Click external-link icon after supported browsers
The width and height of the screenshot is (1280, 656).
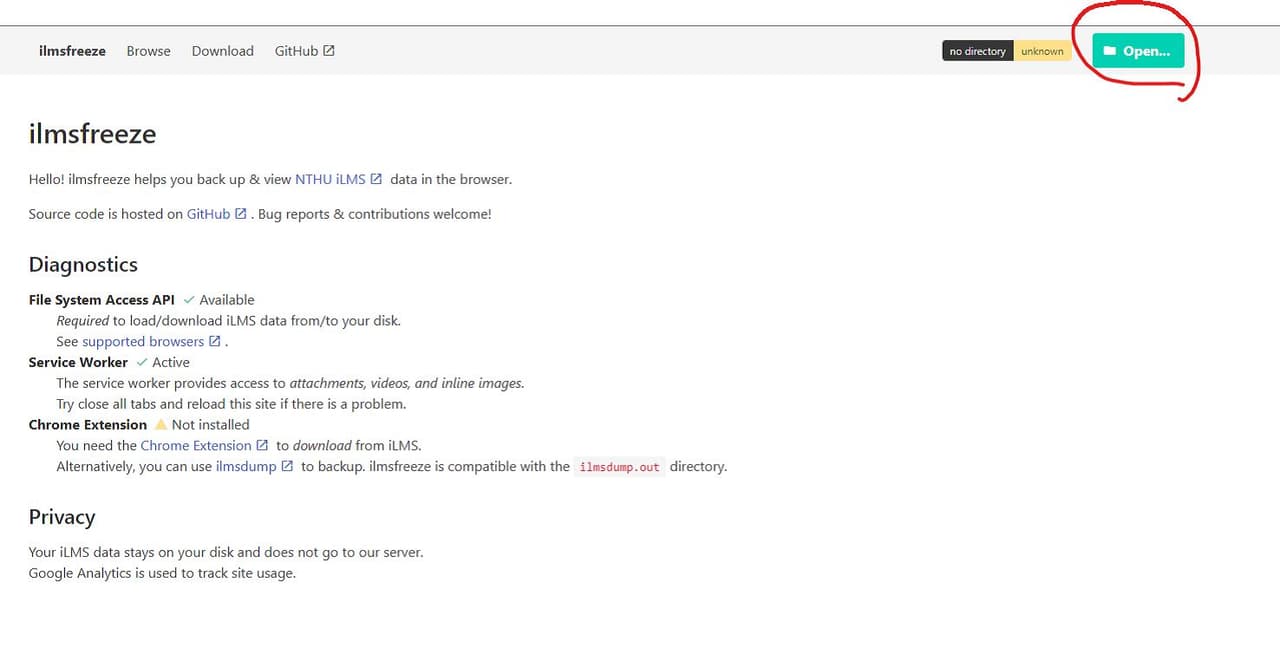214,341
